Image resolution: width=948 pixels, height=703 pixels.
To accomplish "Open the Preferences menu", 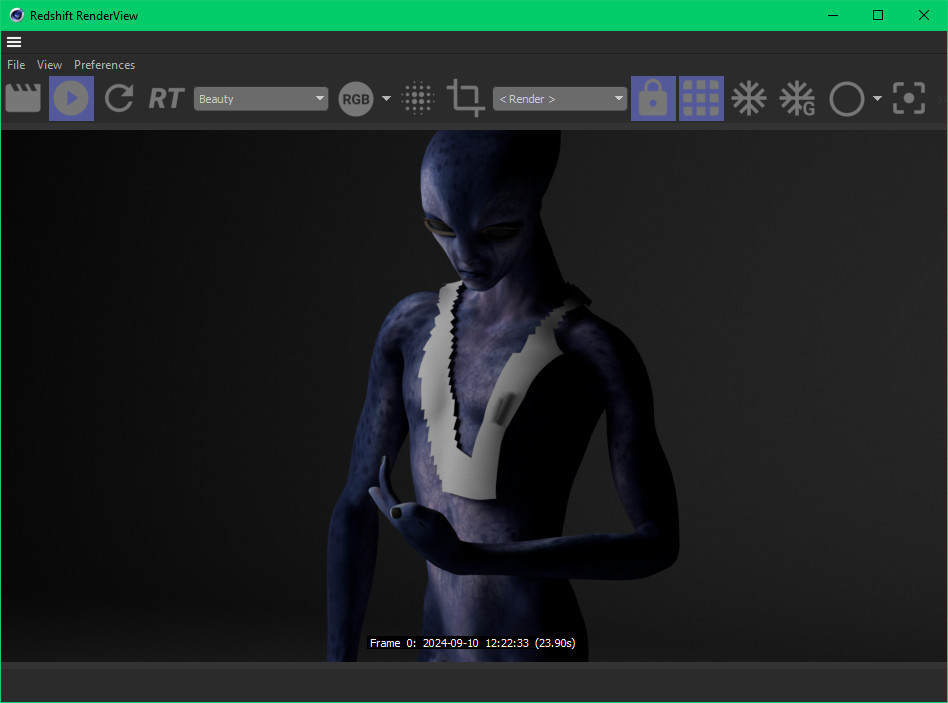I will 104,65.
